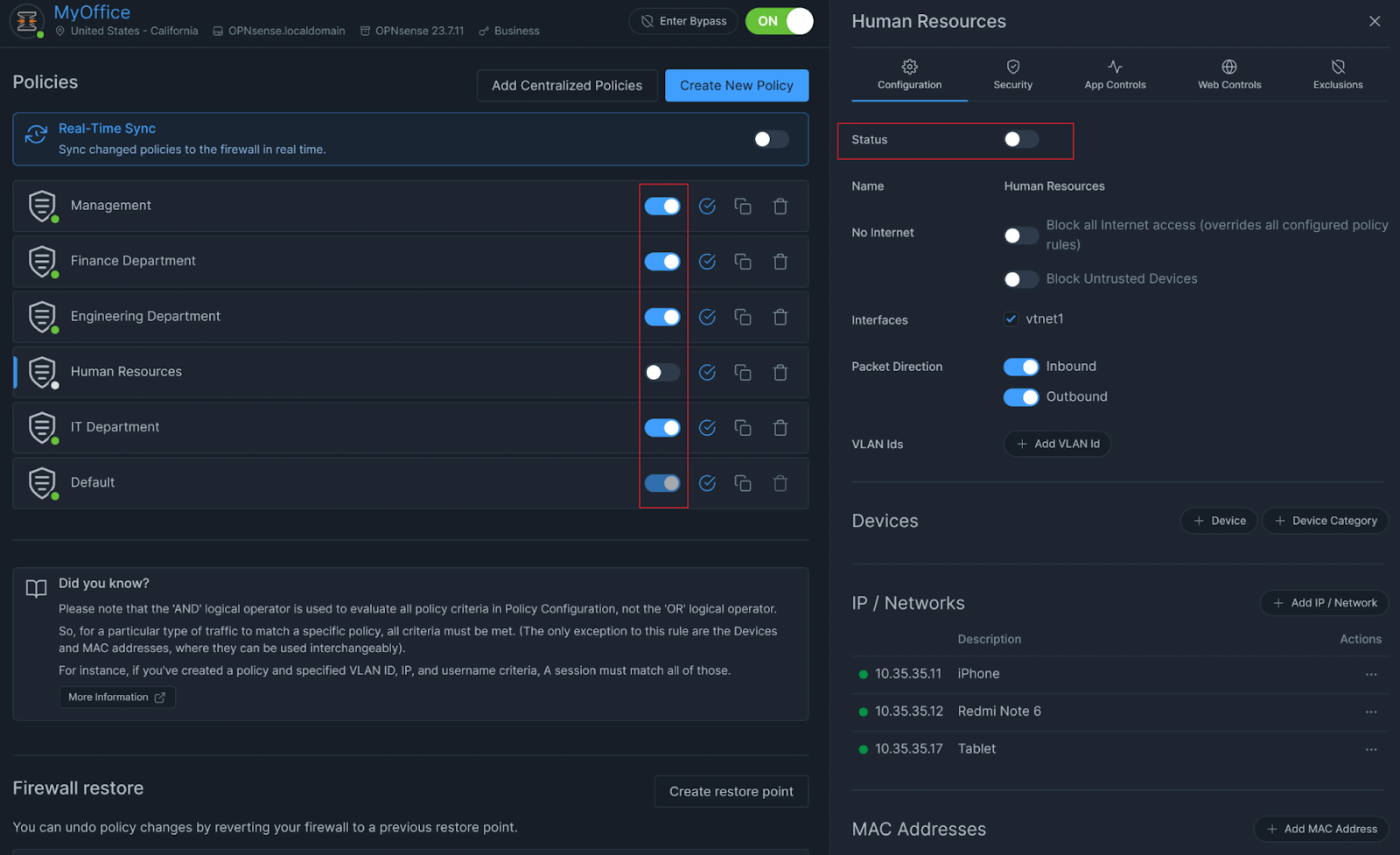The image size is (1400, 855).
Task: Click the Create New Policy button
Action: (x=736, y=85)
